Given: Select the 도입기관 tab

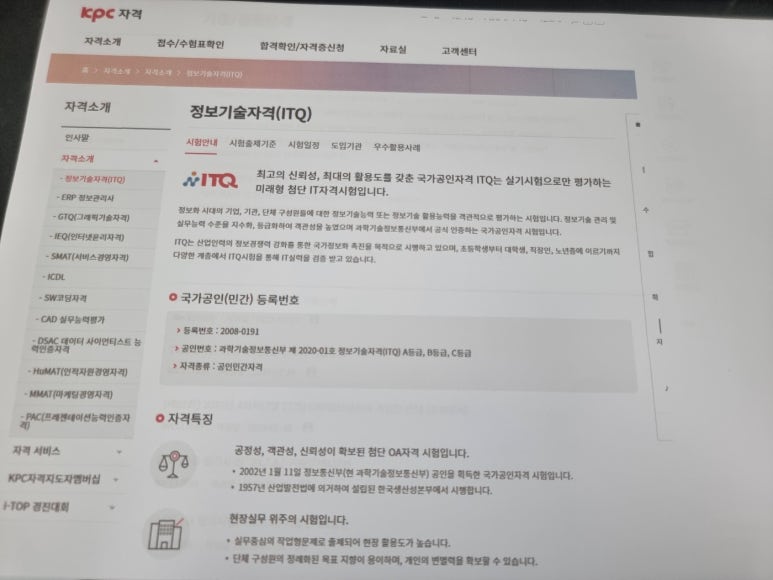Looking at the screenshot, I should (x=346, y=146).
